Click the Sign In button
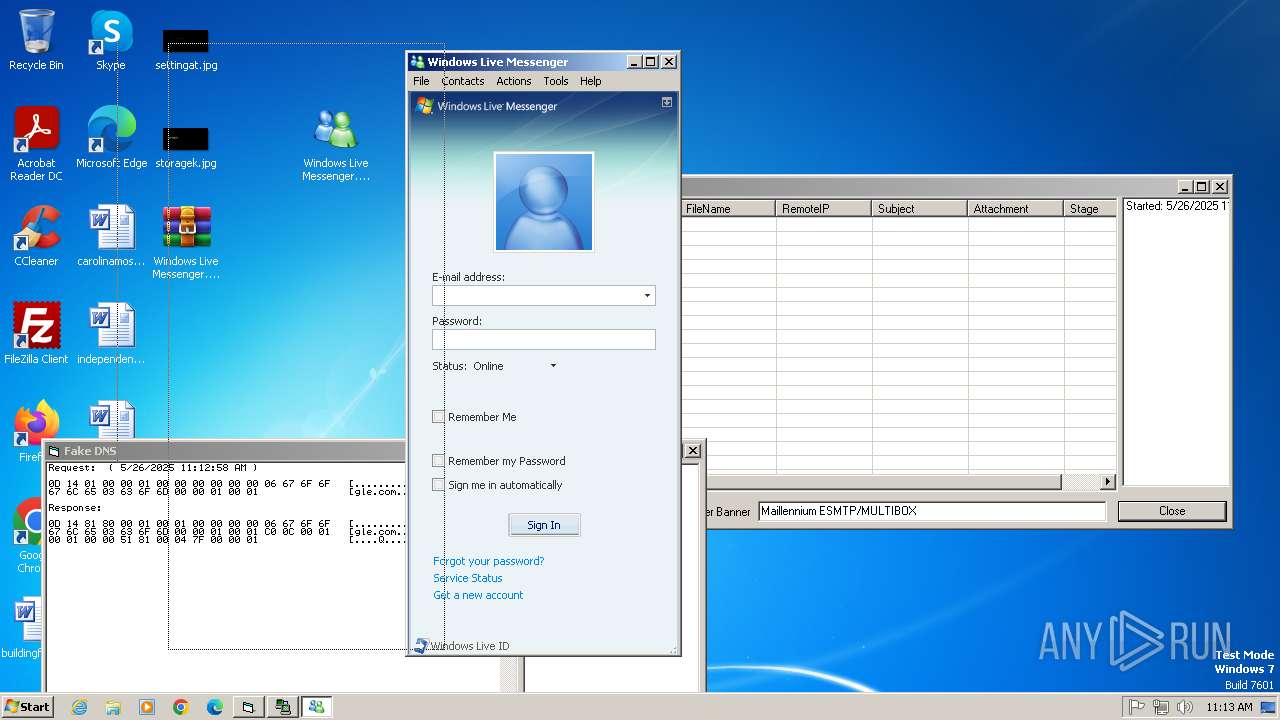The height and width of the screenshot is (720, 1280). 544,525
